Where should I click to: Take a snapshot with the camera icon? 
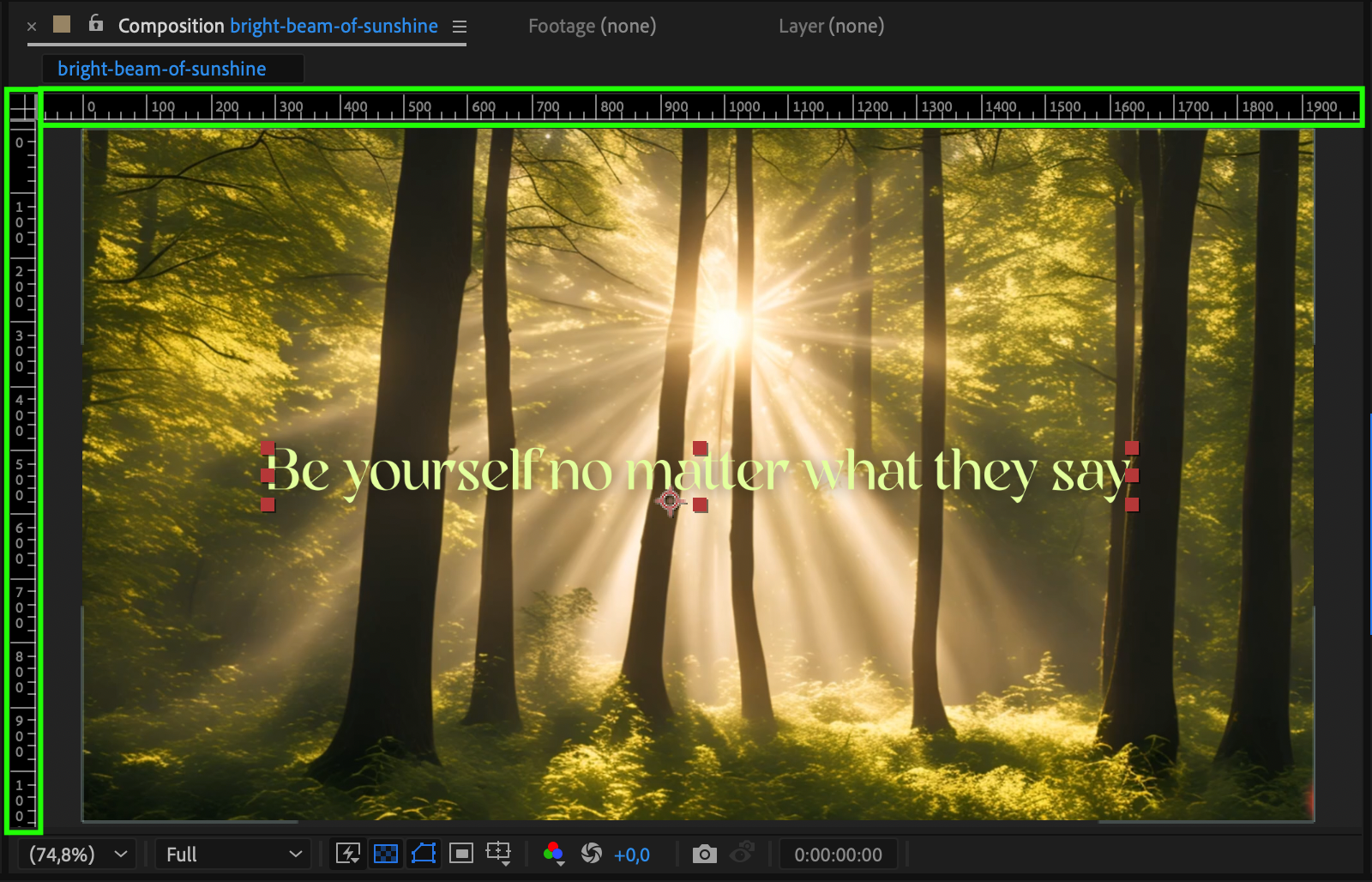(x=704, y=854)
